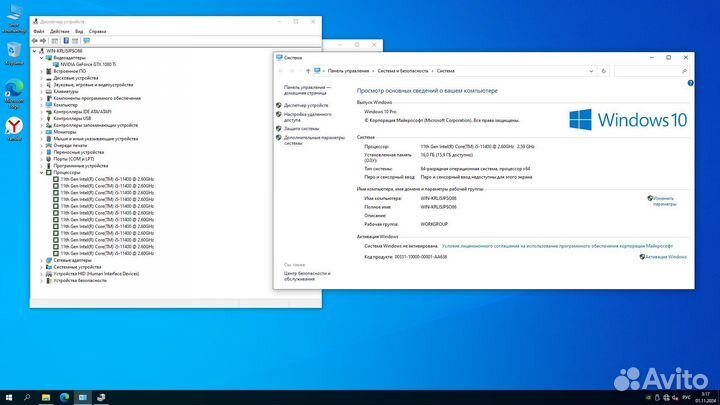This screenshot has width=720, height=405.
Task: Collapse the Видеоадаптеры category
Action: (41, 58)
